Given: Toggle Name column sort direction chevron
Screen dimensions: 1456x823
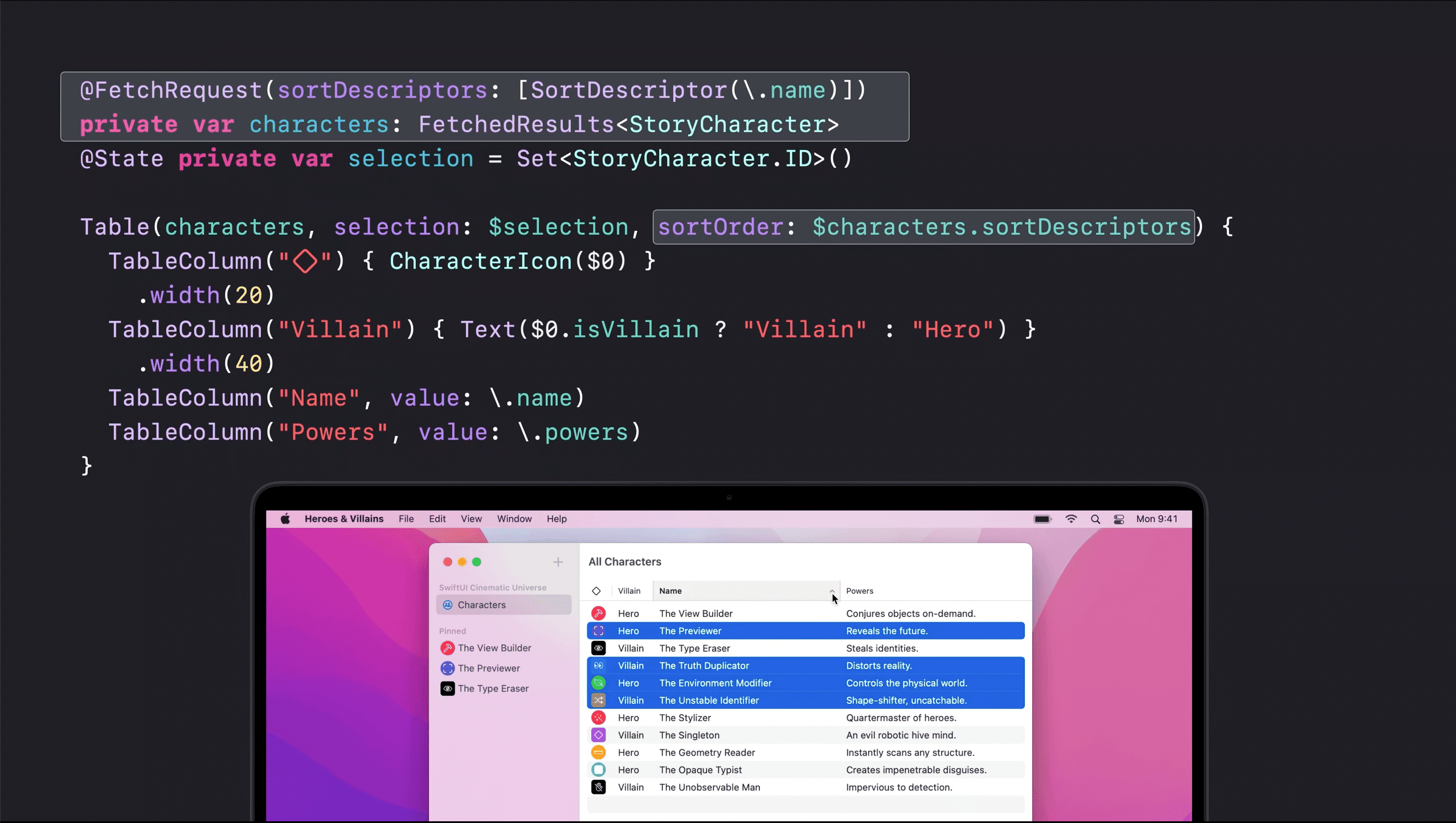Looking at the screenshot, I should point(832,591).
